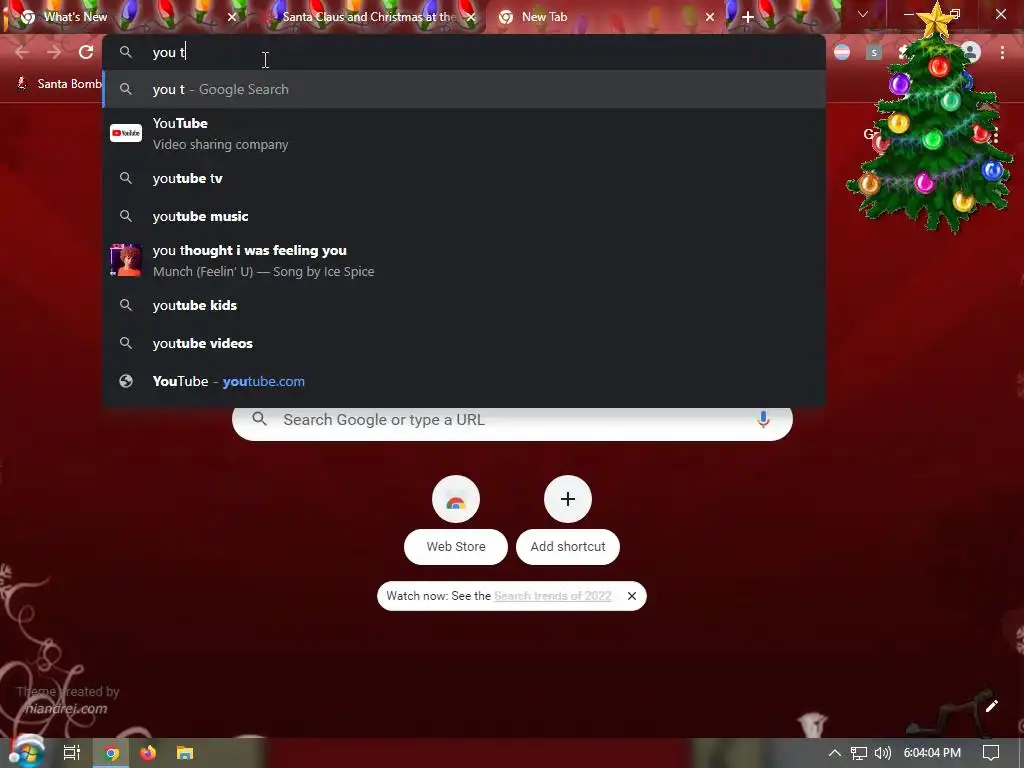Choose the YouTube video sharing company suggestion
The width and height of the screenshot is (1024, 768).
pyautogui.click(x=464, y=133)
